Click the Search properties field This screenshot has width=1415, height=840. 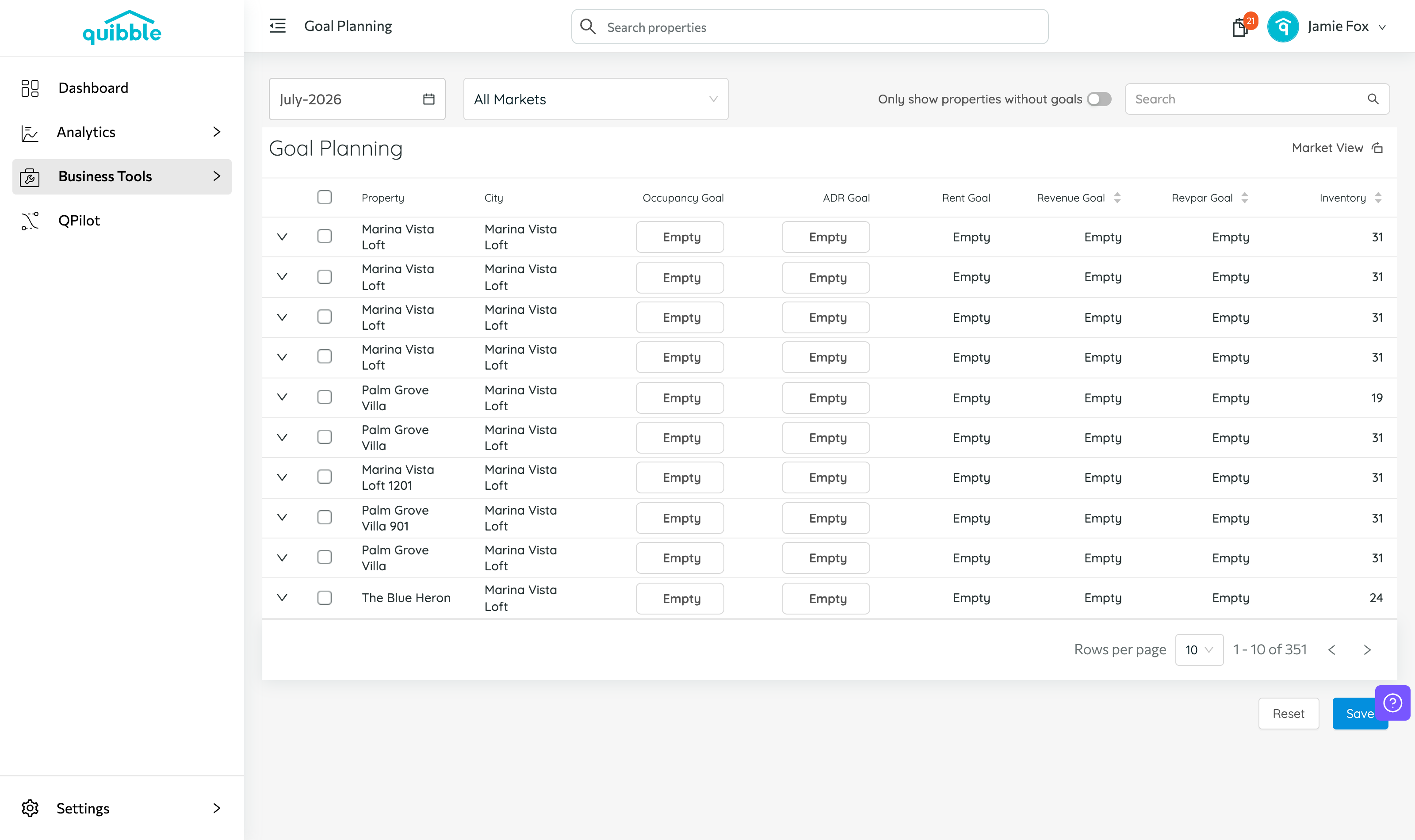(x=809, y=27)
